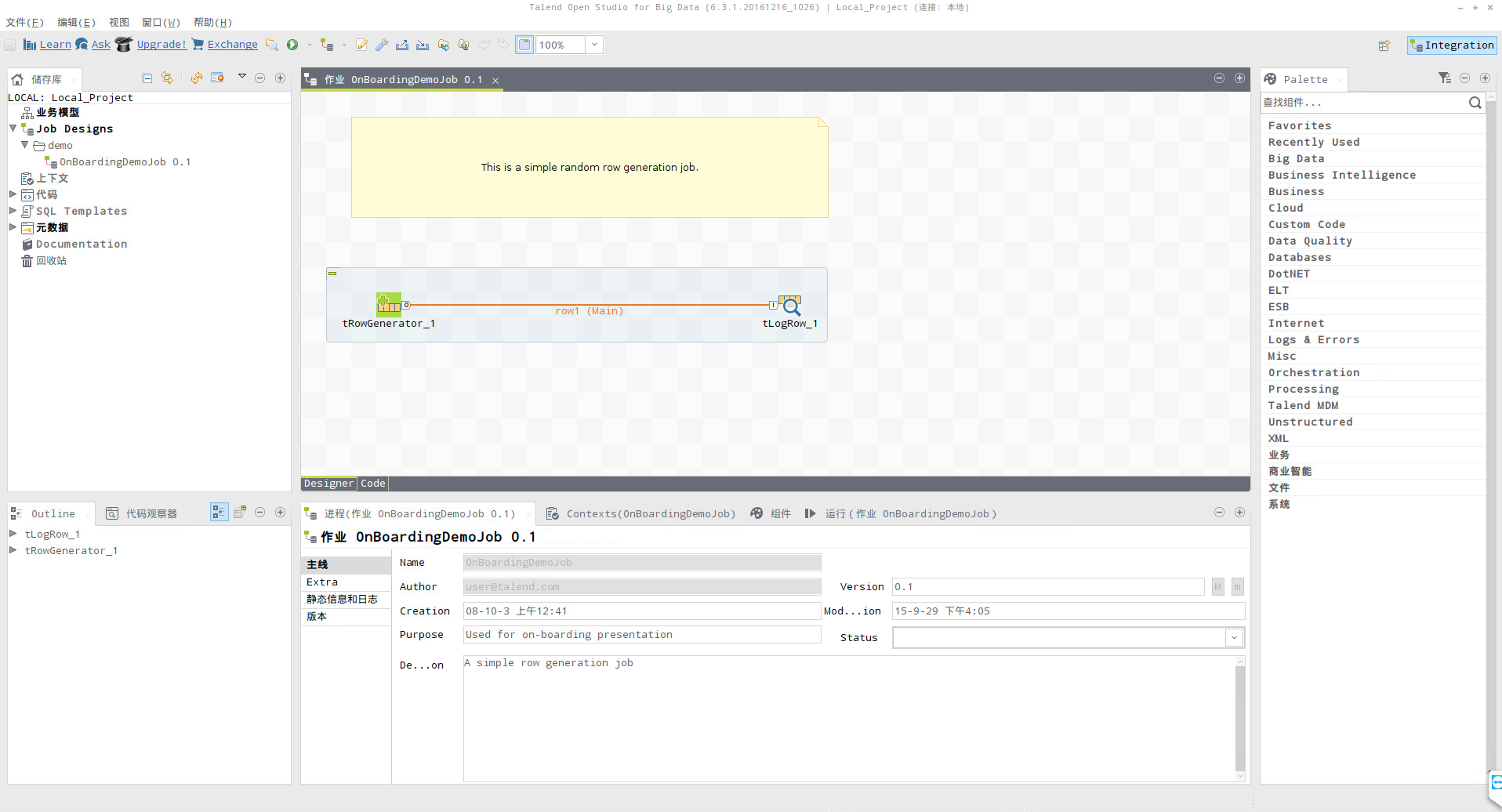Screen dimensions: 1502x812
Task: Click the redo arrow in the toolbar
Action: coord(503,45)
